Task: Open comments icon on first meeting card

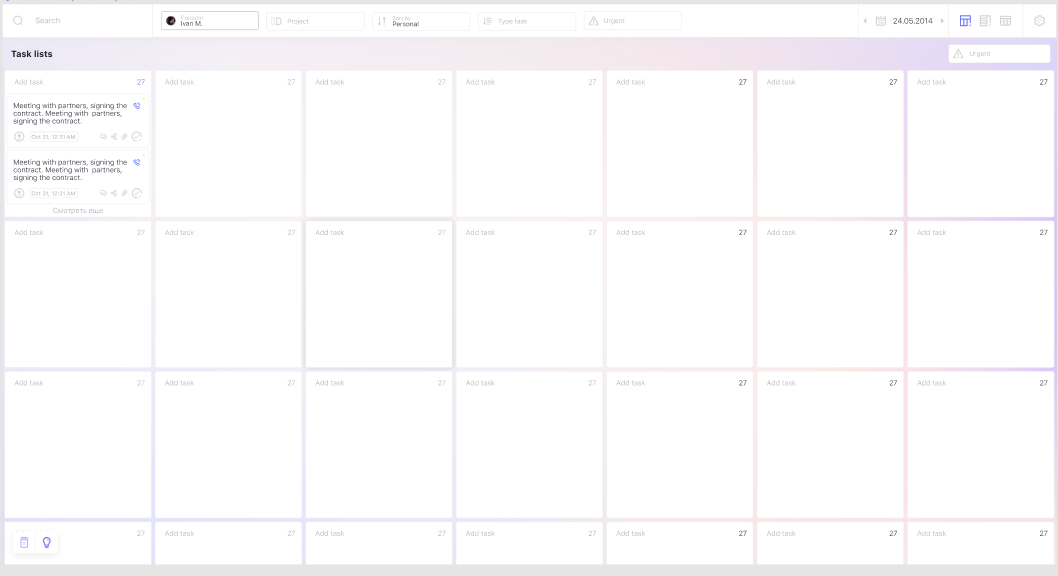Action: 103,137
